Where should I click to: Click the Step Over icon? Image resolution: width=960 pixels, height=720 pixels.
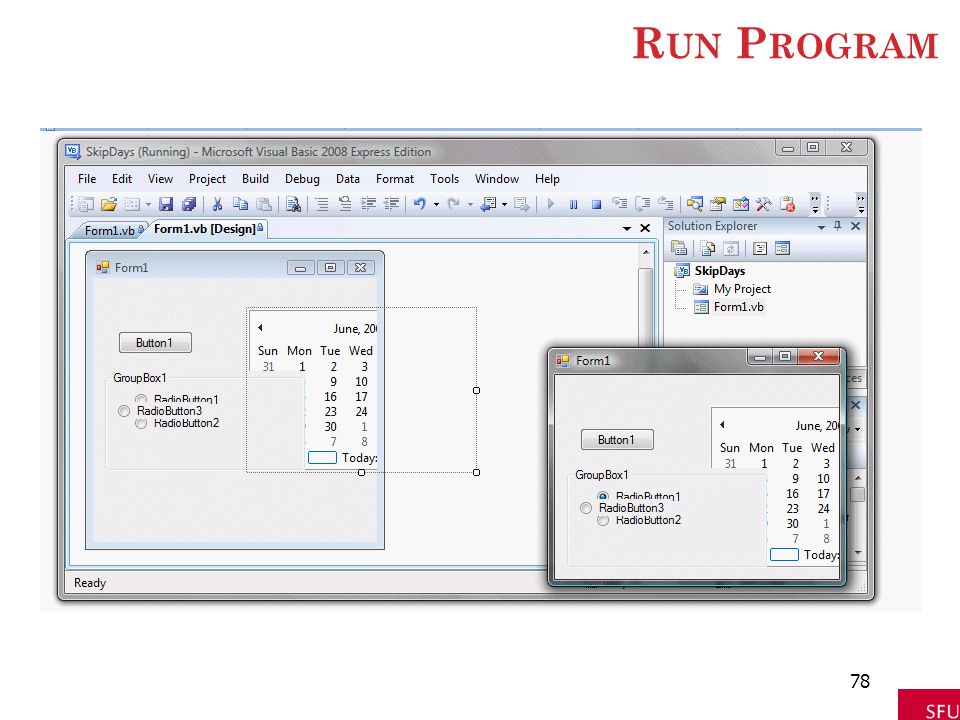click(643, 204)
